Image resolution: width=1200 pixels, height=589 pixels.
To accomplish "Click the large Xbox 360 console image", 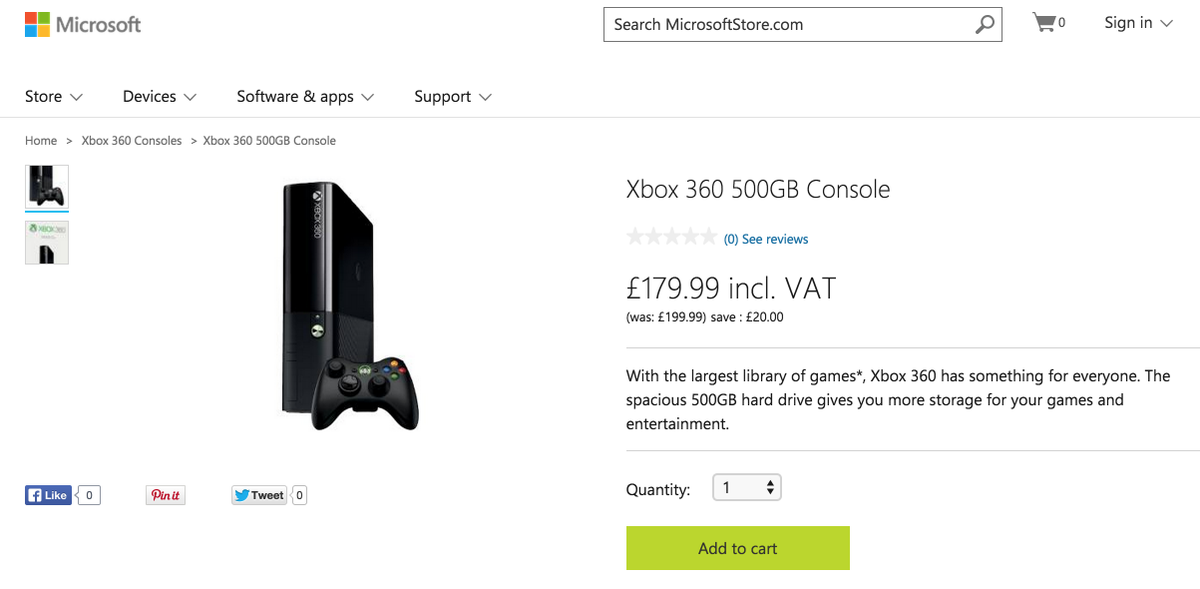I will click(x=345, y=307).
